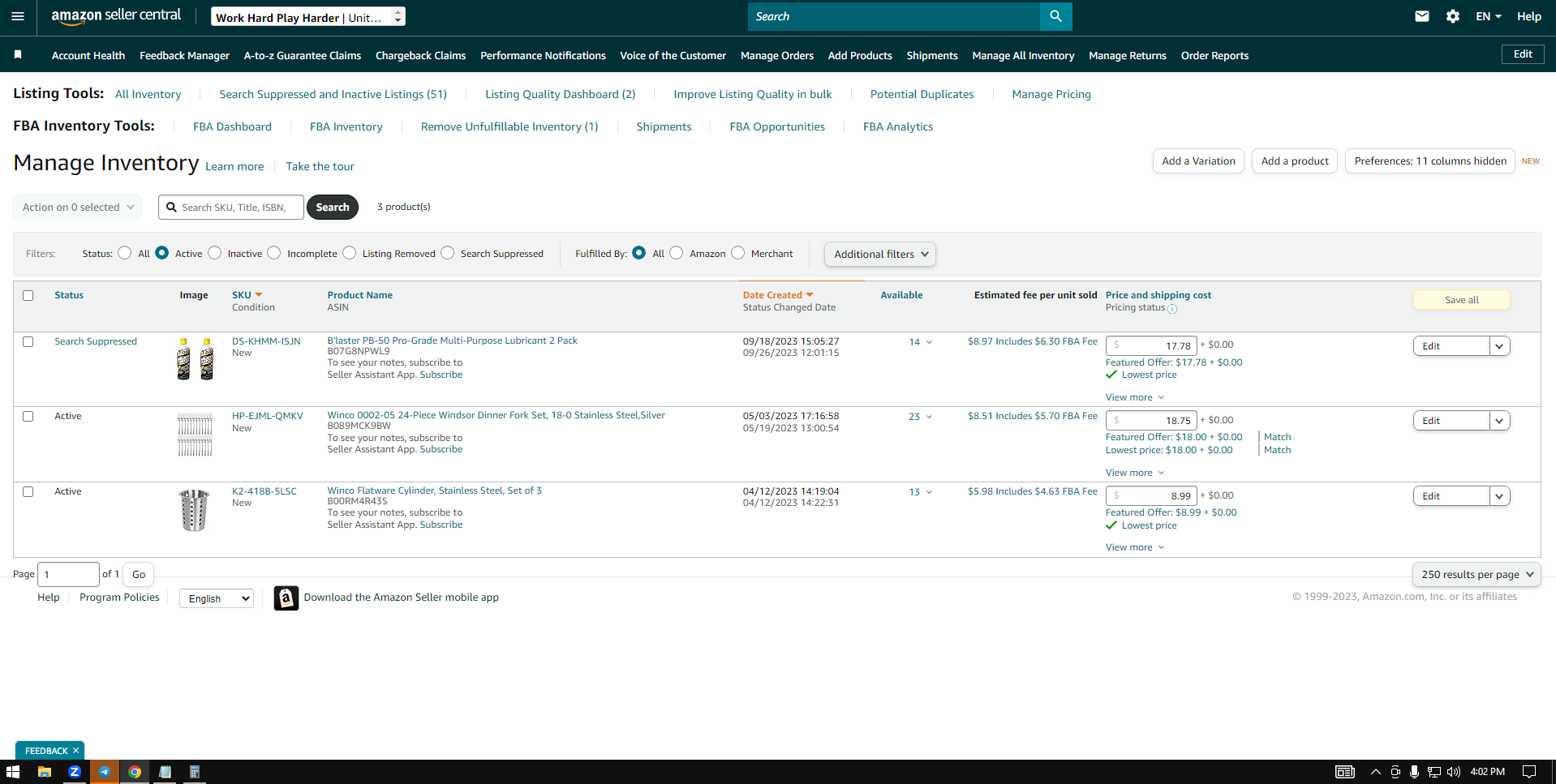Click the Amazon Seller mobile app icon
Viewport: 1556px width, 784px height.
pyautogui.click(x=286, y=598)
